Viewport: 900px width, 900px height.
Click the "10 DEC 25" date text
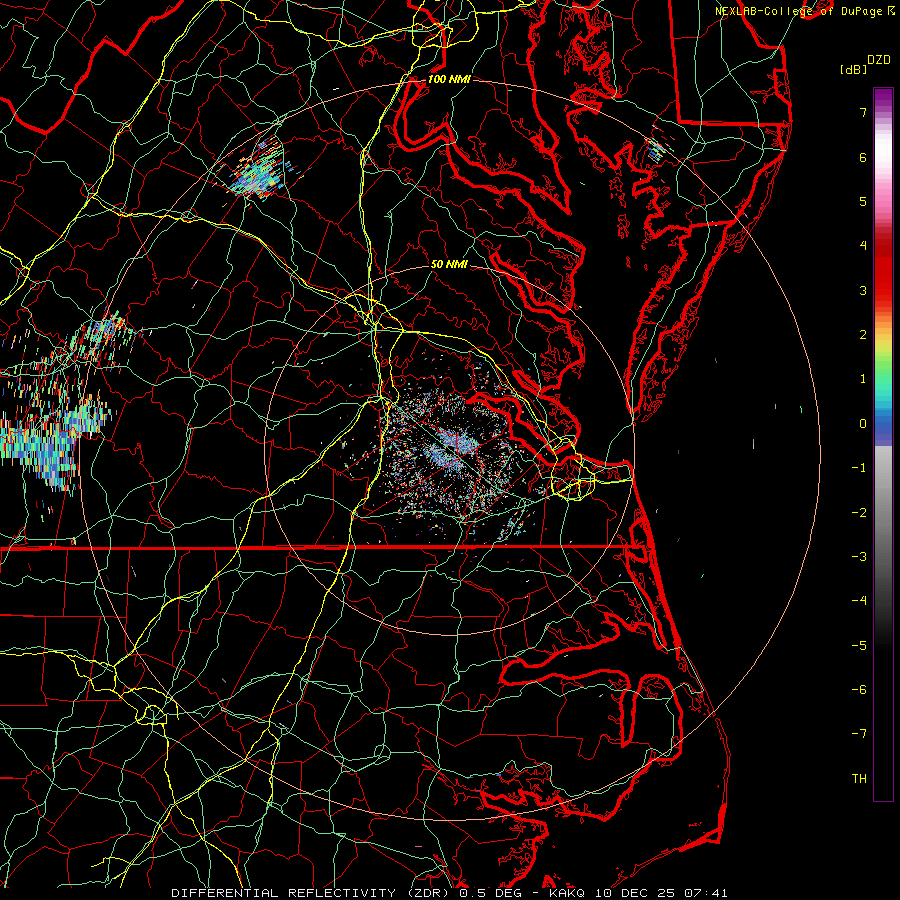[x=637, y=893]
